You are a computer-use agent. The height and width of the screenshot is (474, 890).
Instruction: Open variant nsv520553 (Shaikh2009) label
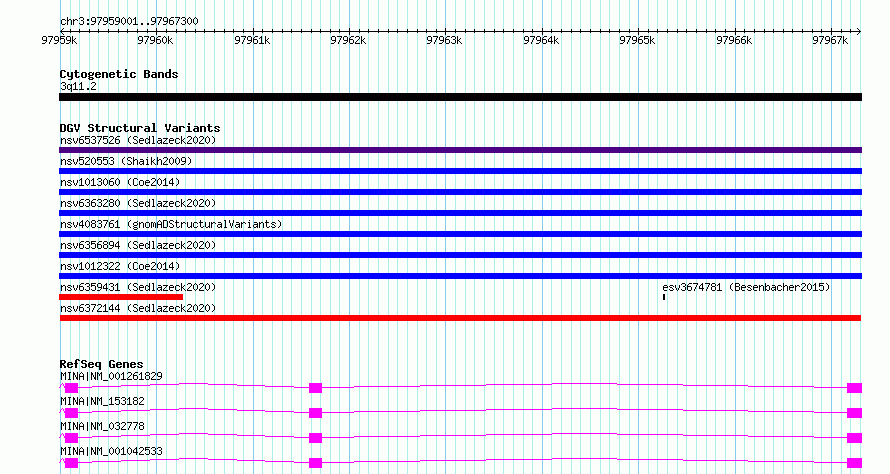126,161
